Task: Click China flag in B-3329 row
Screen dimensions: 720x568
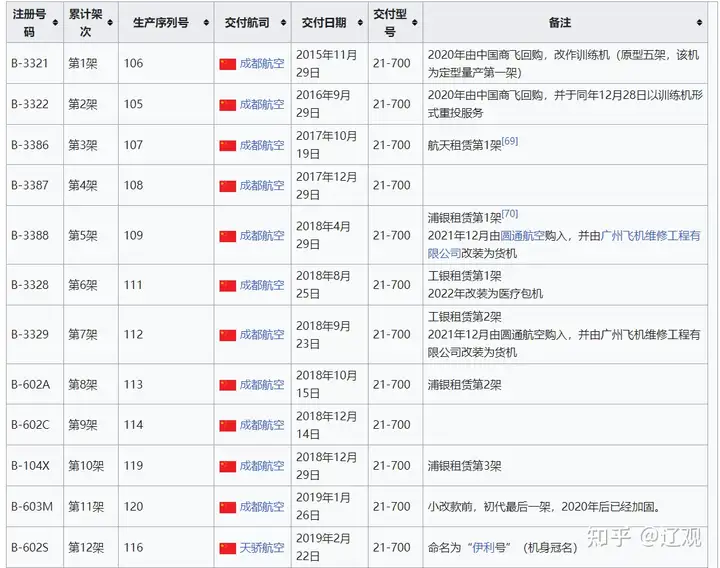Action: click(x=227, y=335)
